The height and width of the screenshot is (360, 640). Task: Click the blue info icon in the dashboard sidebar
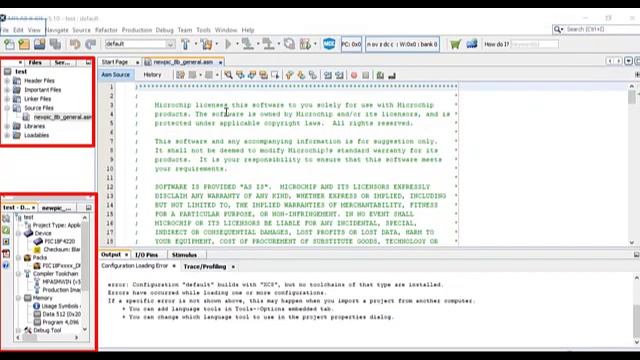tap(6, 265)
